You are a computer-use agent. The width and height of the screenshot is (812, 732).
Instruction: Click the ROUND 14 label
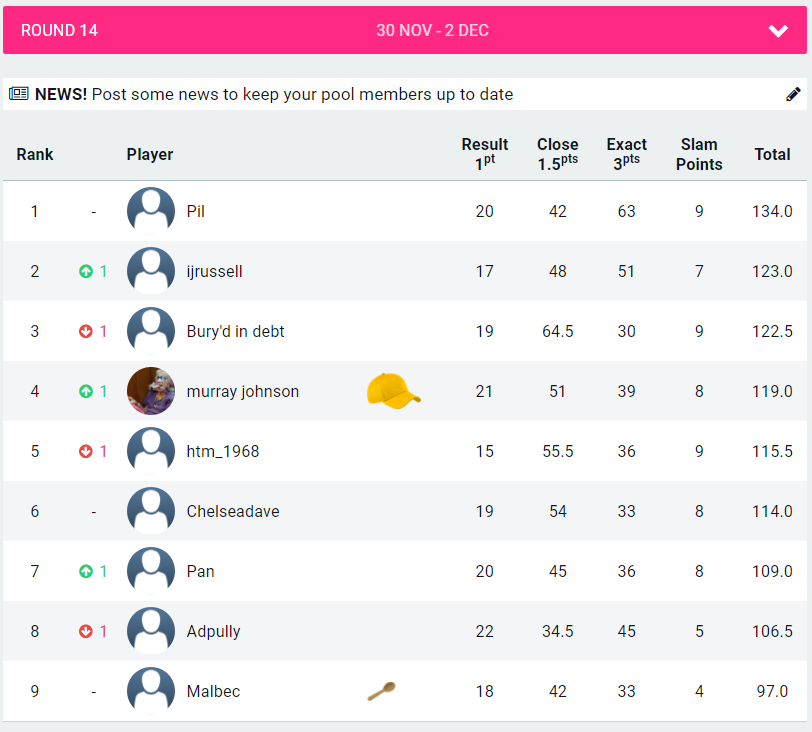point(59,31)
